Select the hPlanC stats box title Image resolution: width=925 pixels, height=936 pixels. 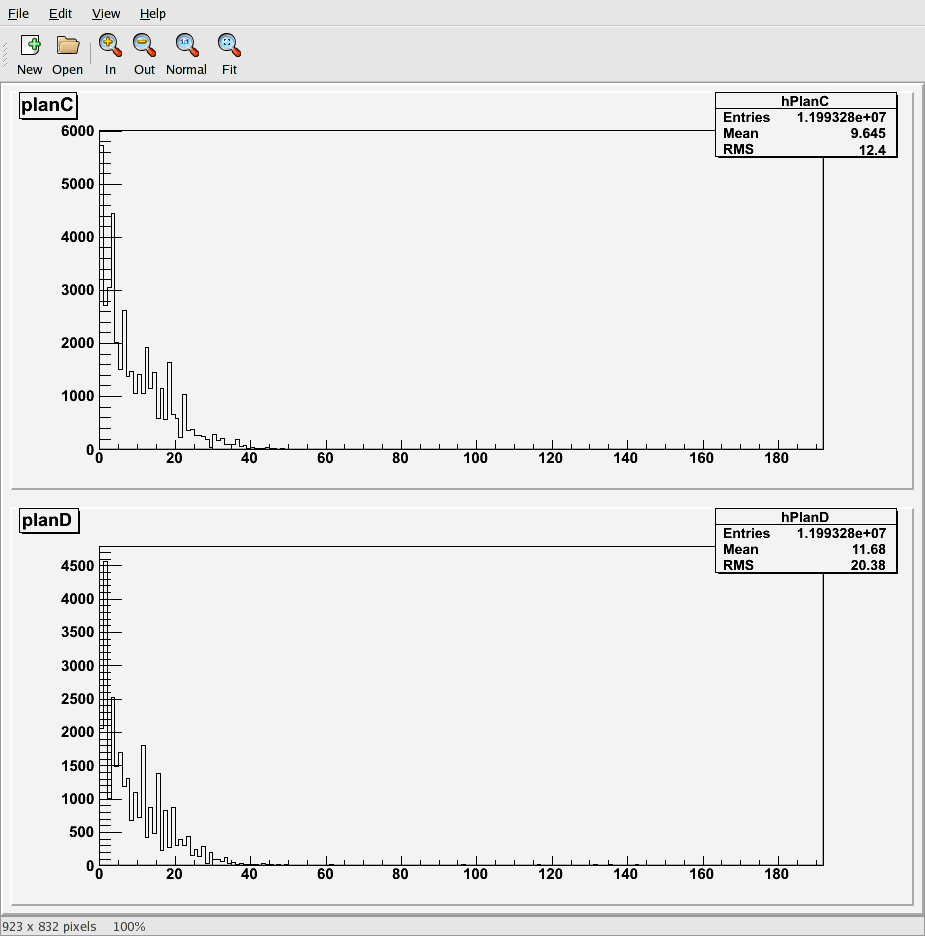click(804, 101)
